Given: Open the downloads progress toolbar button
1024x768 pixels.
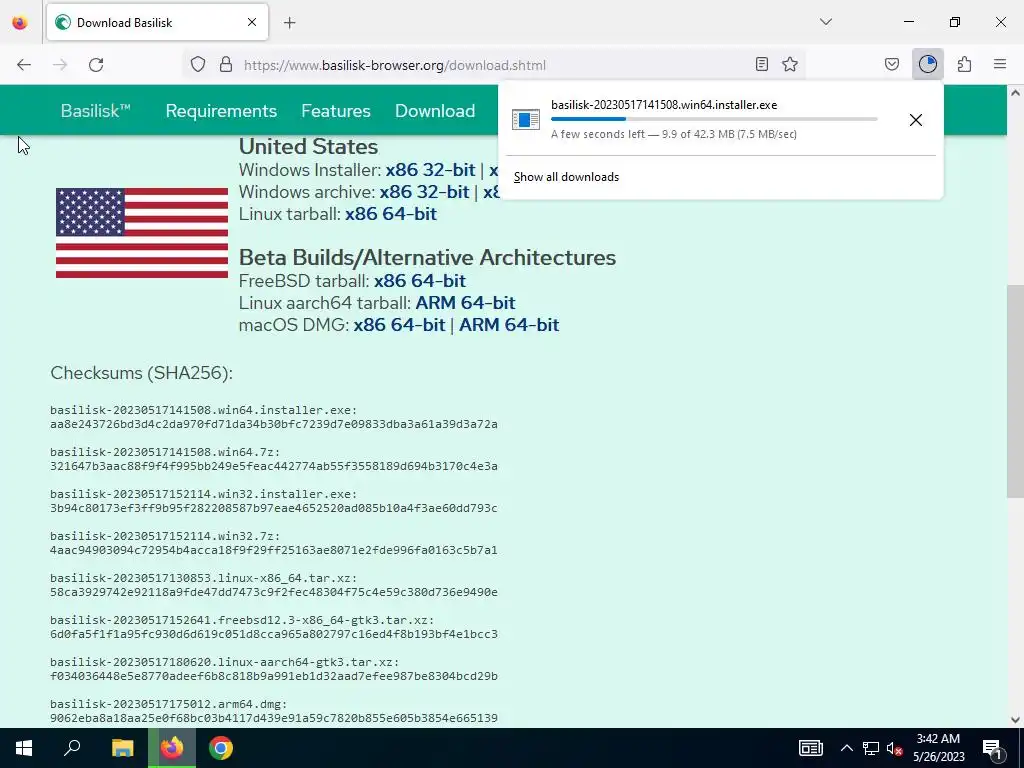Looking at the screenshot, I should pos(927,64).
